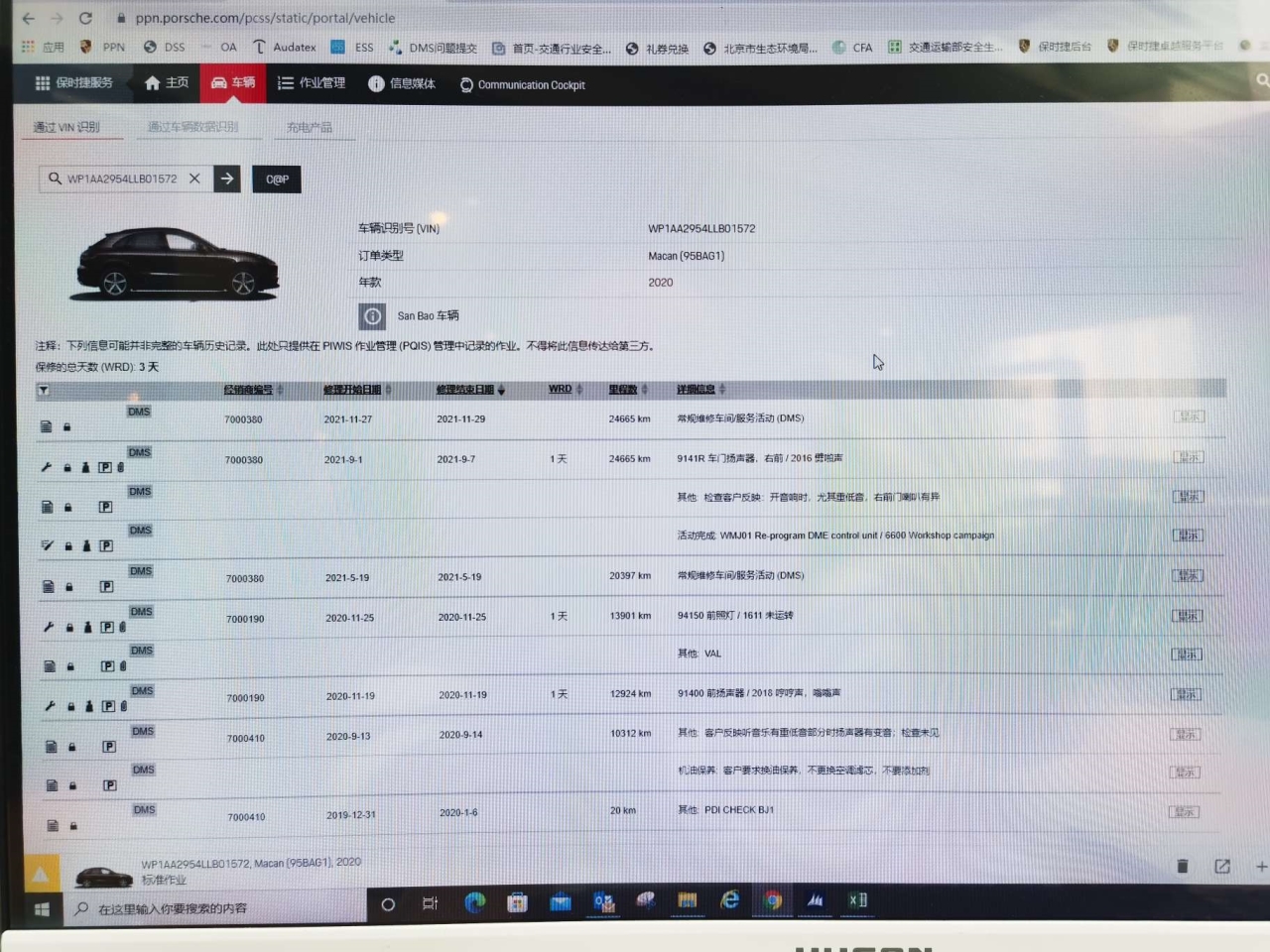The width and height of the screenshot is (1270, 952).
Task: Click wrench icon in 2020-11-25 row
Action: tap(48, 627)
